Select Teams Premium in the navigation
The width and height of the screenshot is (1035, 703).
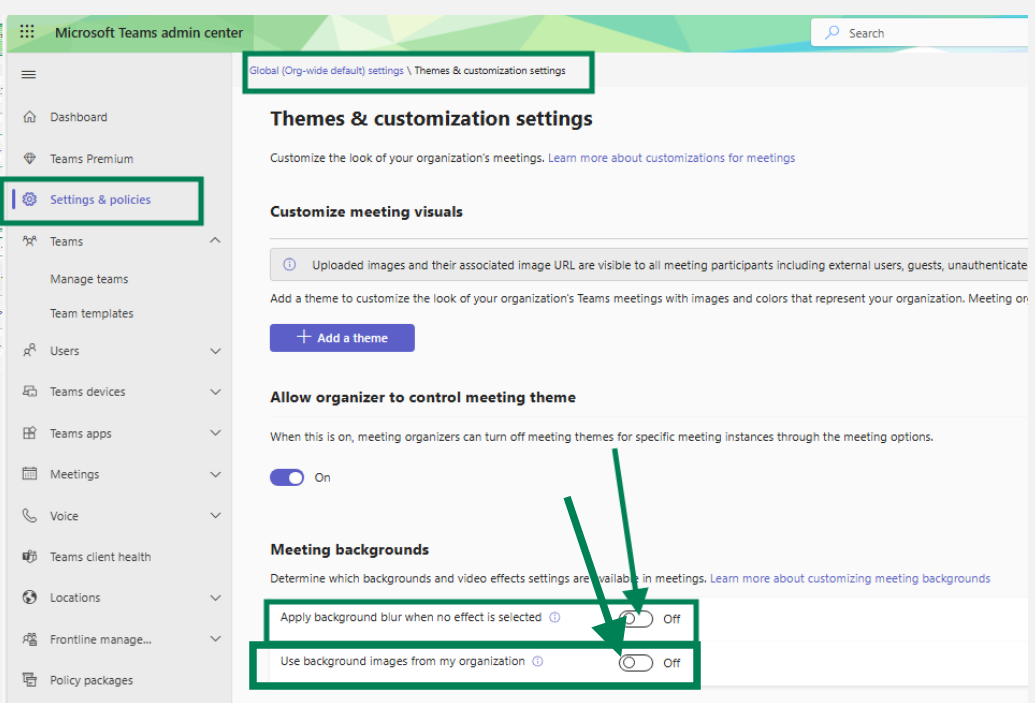click(x=92, y=158)
